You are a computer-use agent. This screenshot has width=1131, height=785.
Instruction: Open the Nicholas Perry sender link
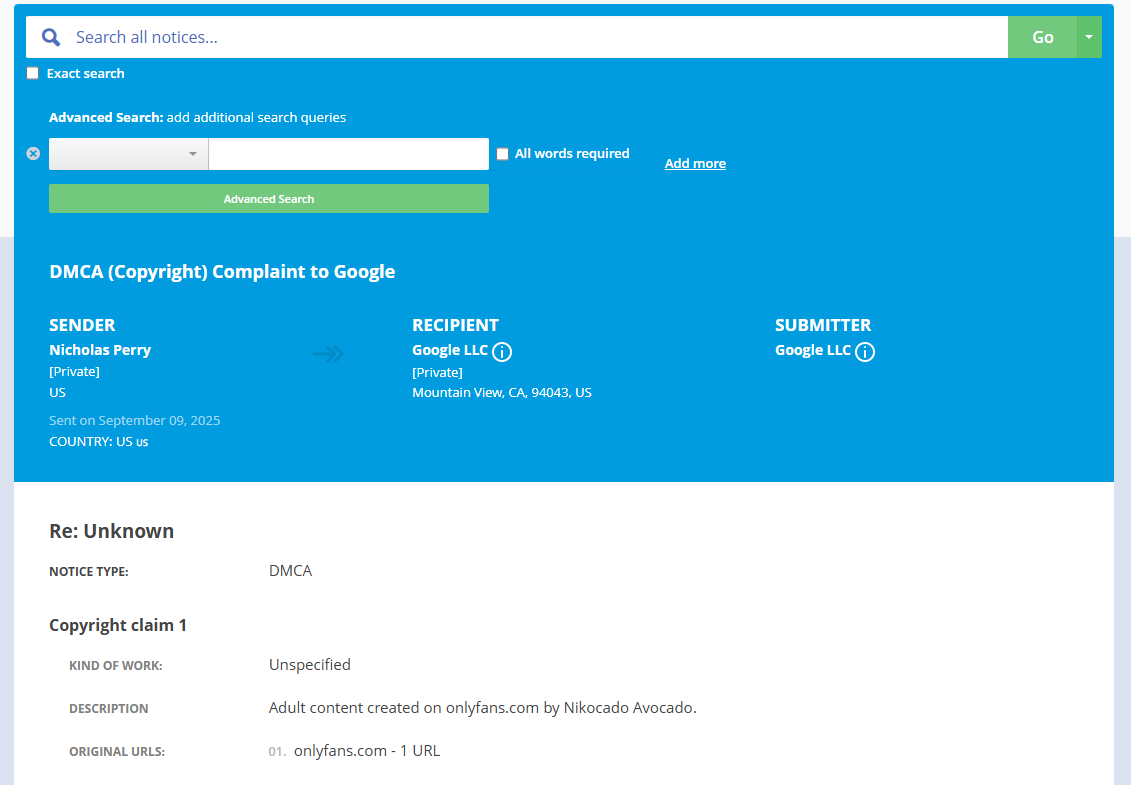click(100, 350)
